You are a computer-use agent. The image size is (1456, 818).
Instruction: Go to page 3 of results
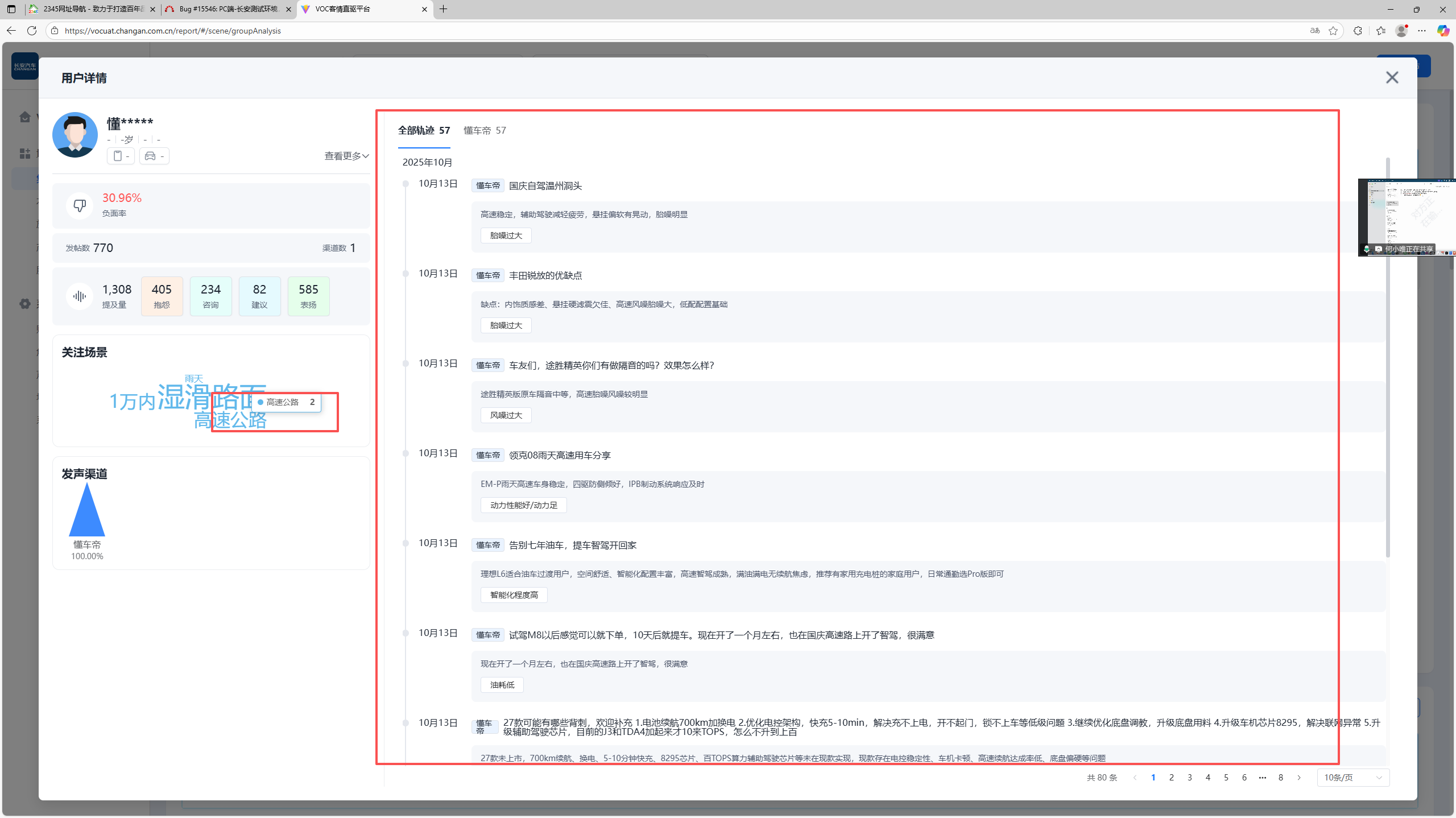(x=1190, y=778)
